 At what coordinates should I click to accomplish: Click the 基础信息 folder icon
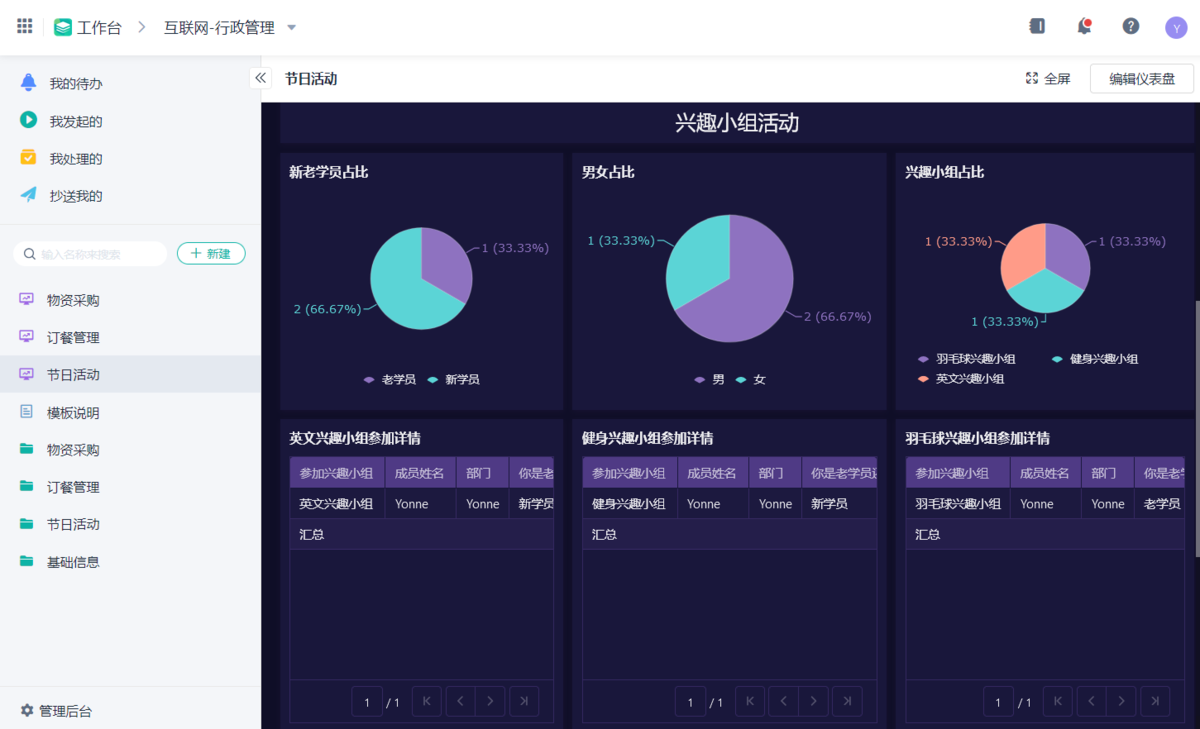click(27, 562)
